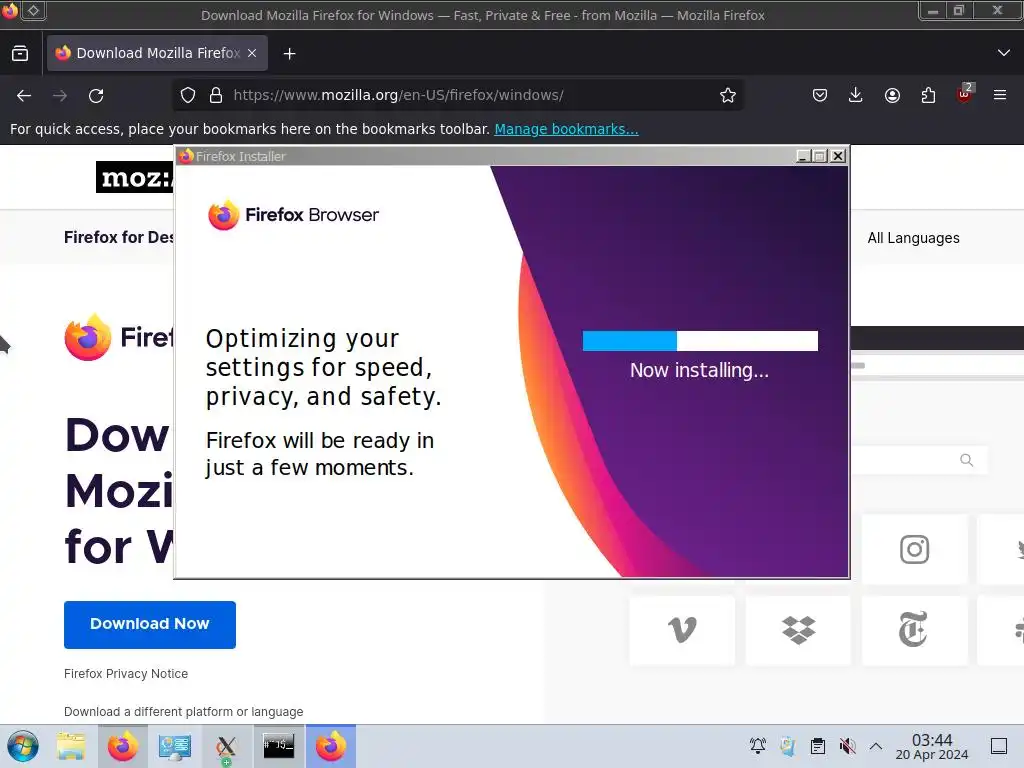Open the terminal from taskbar
Image resolution: width=1024 pixels, height=768 pixels.
tap(279, 746)
